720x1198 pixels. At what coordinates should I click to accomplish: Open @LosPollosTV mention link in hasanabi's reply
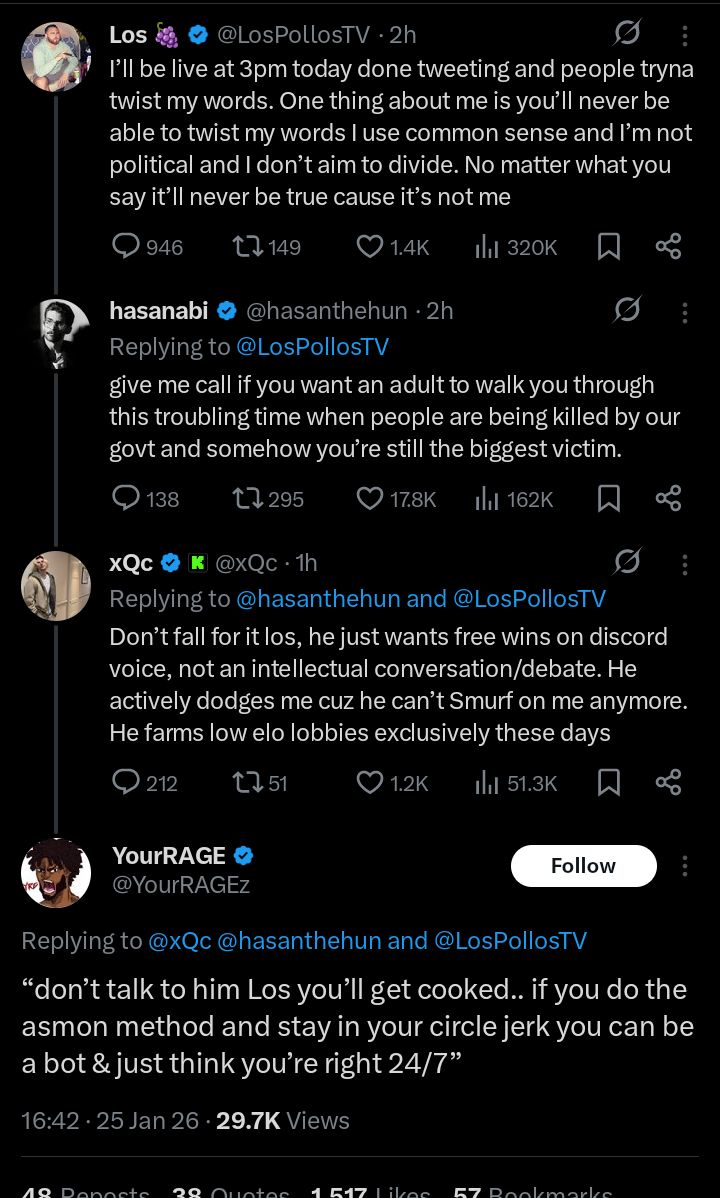click(x=312, y=347)
